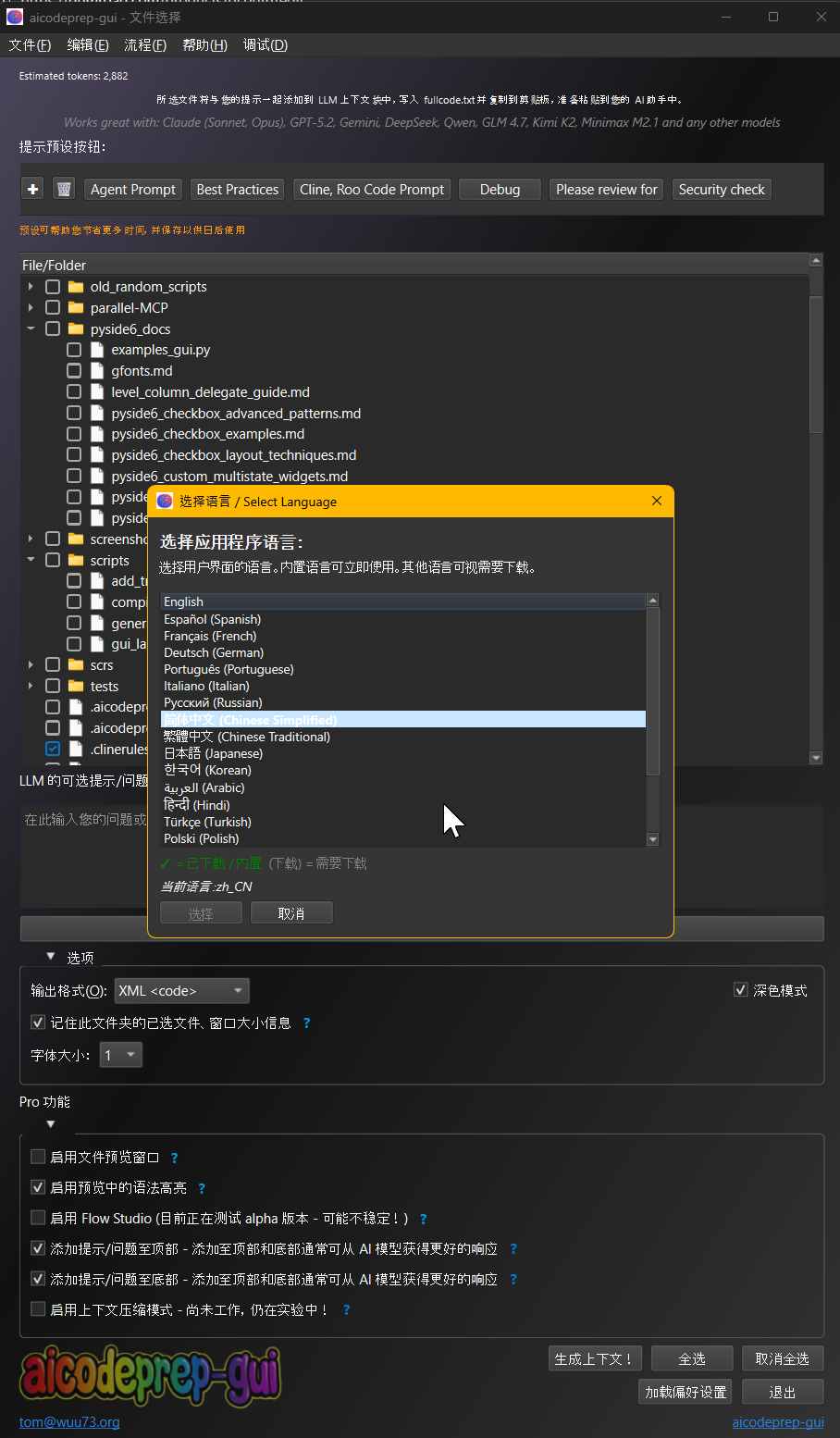This screenshot has width=840, height=1438.
Task: Click gfonts.md file icon
Action: (97, 371)
